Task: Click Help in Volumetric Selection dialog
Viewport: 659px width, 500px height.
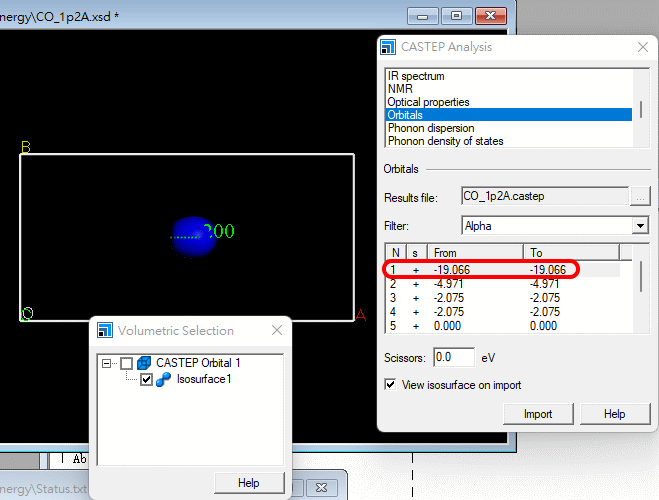Action: [249, 483]
